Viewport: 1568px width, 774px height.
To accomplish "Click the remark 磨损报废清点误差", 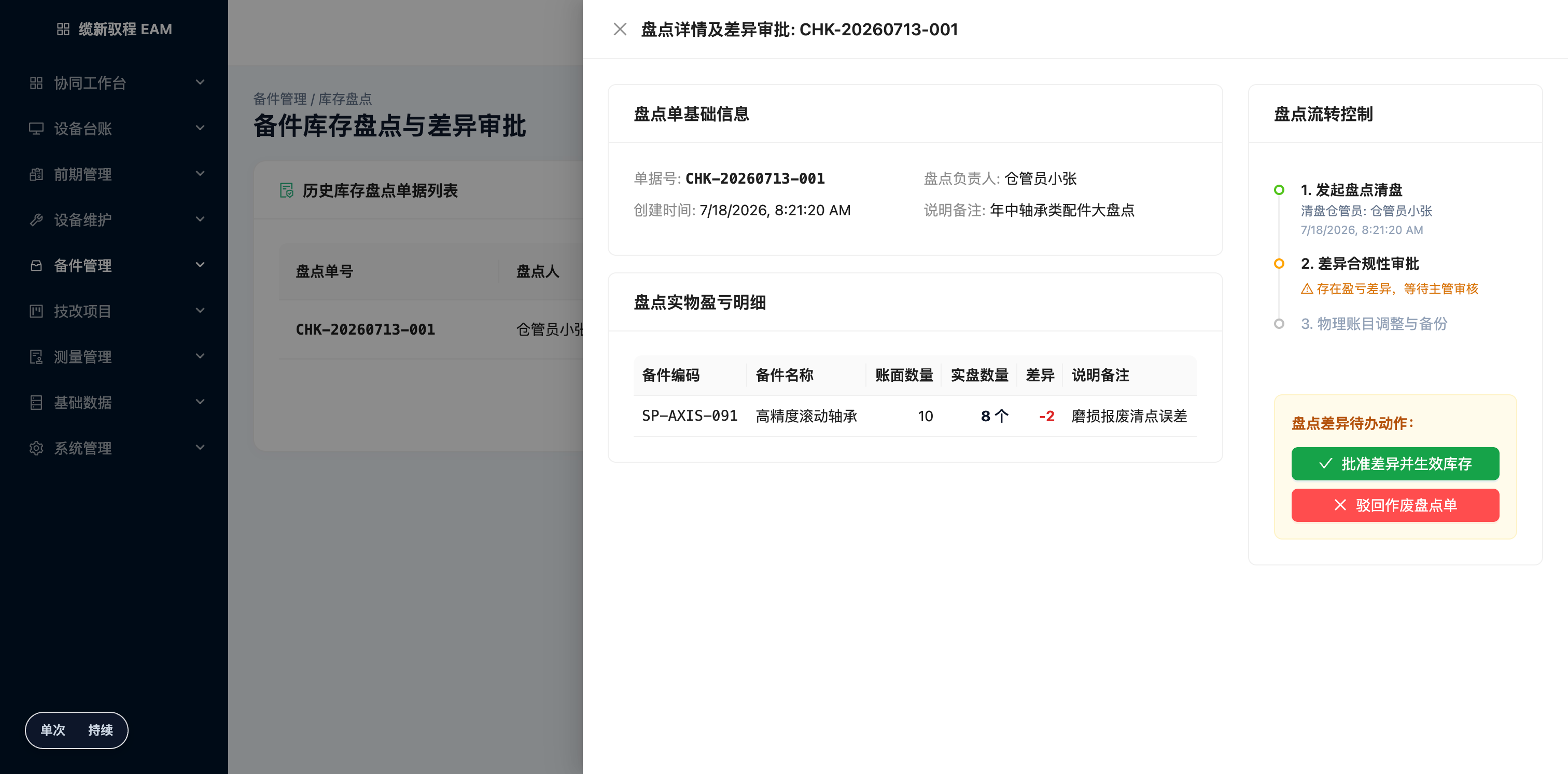I will 1129,416.
